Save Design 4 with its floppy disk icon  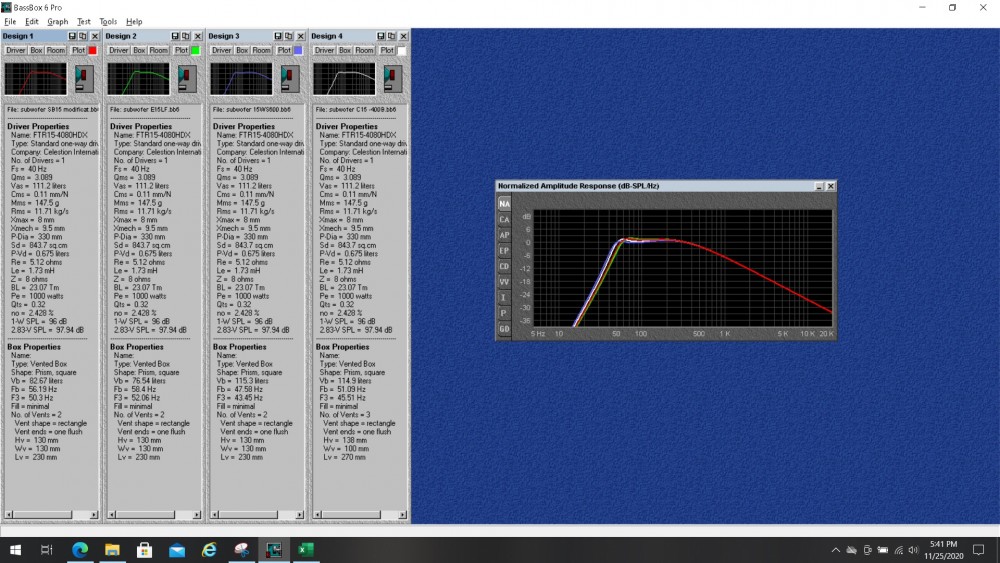click(x=381, y=36)
